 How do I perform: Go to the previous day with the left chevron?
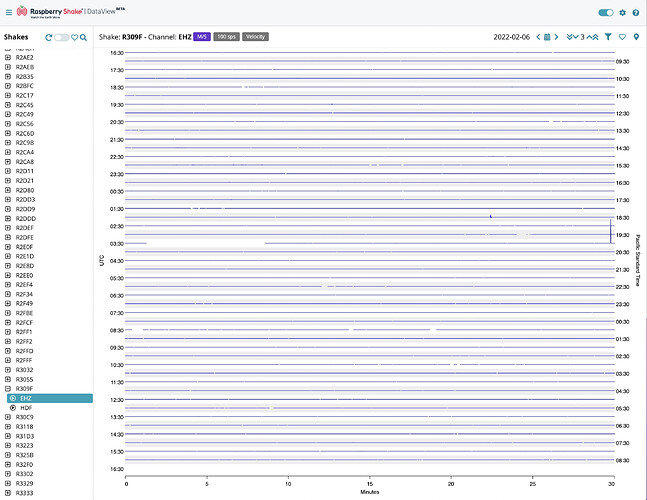point(538,37)
